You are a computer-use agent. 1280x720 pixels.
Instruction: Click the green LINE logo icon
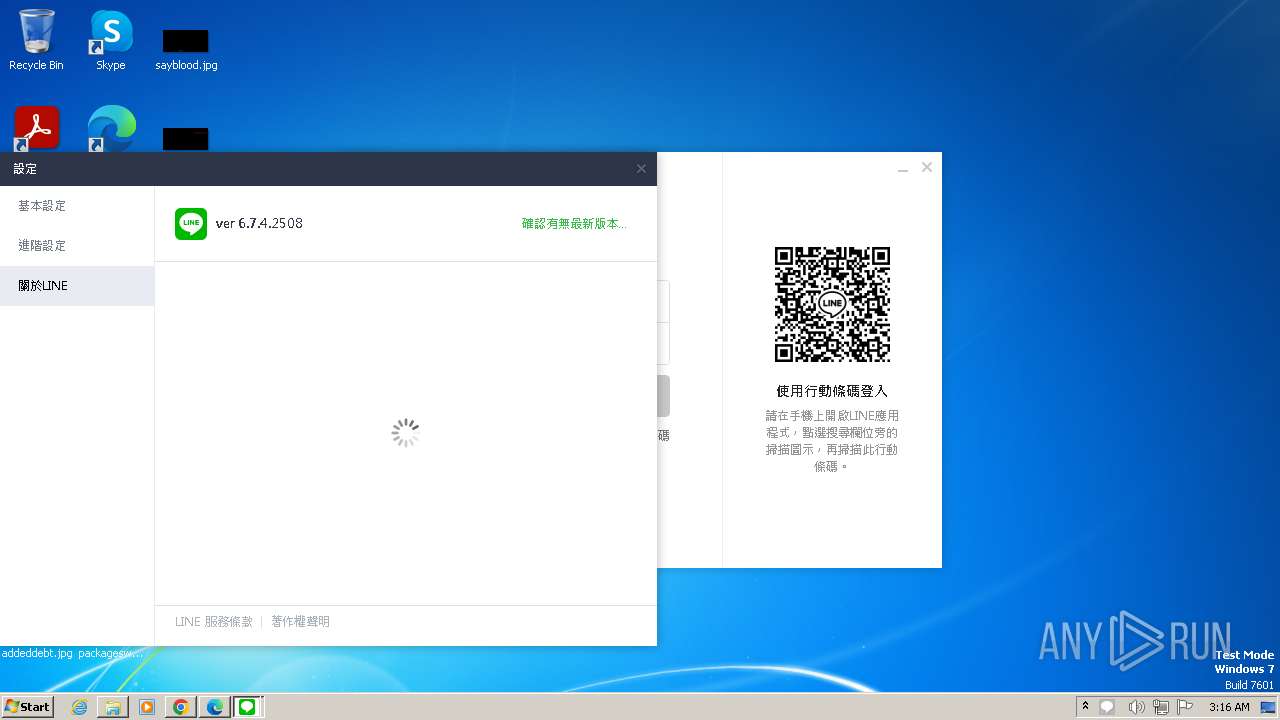191,223
